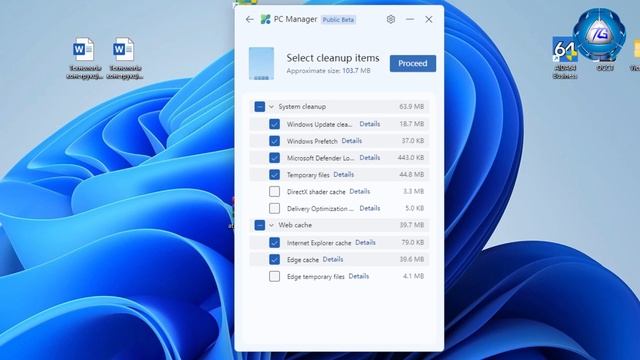This screenshot has height=360, width=640.
Task: Close the PC Manager window
Action: pyautogui.click(x=429, y=19)
